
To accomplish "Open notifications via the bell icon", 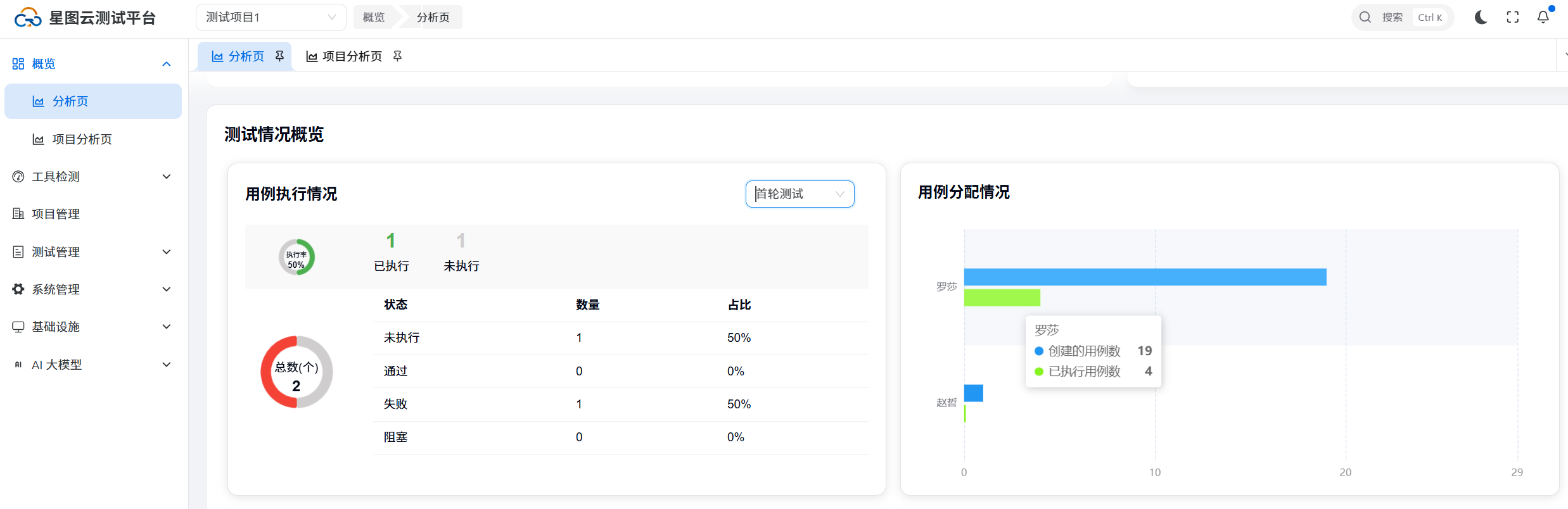I will pyautogui.click(x=1543, y=18).
